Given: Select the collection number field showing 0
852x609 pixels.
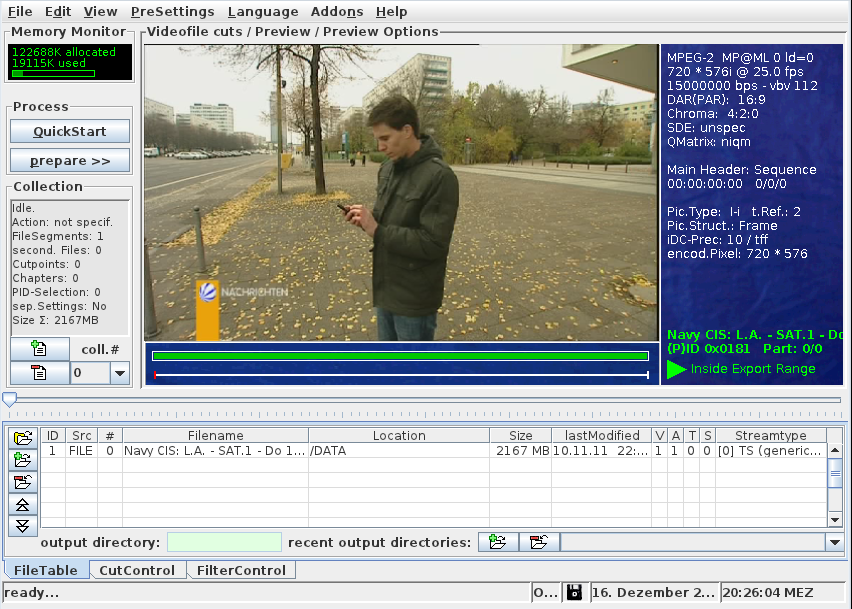Looking at the screenshot, I should 90,373.
